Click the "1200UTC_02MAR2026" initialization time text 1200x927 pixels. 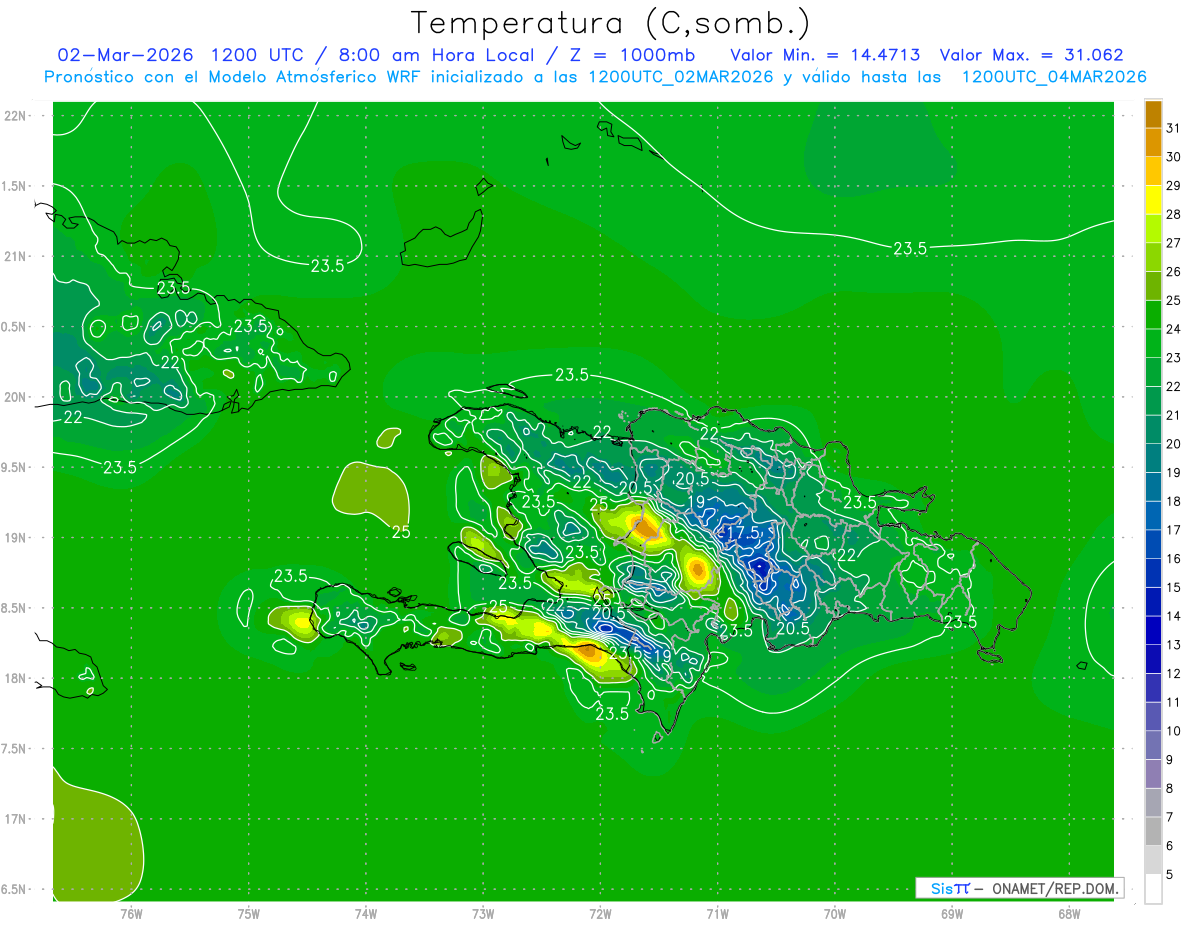point(680,76)
